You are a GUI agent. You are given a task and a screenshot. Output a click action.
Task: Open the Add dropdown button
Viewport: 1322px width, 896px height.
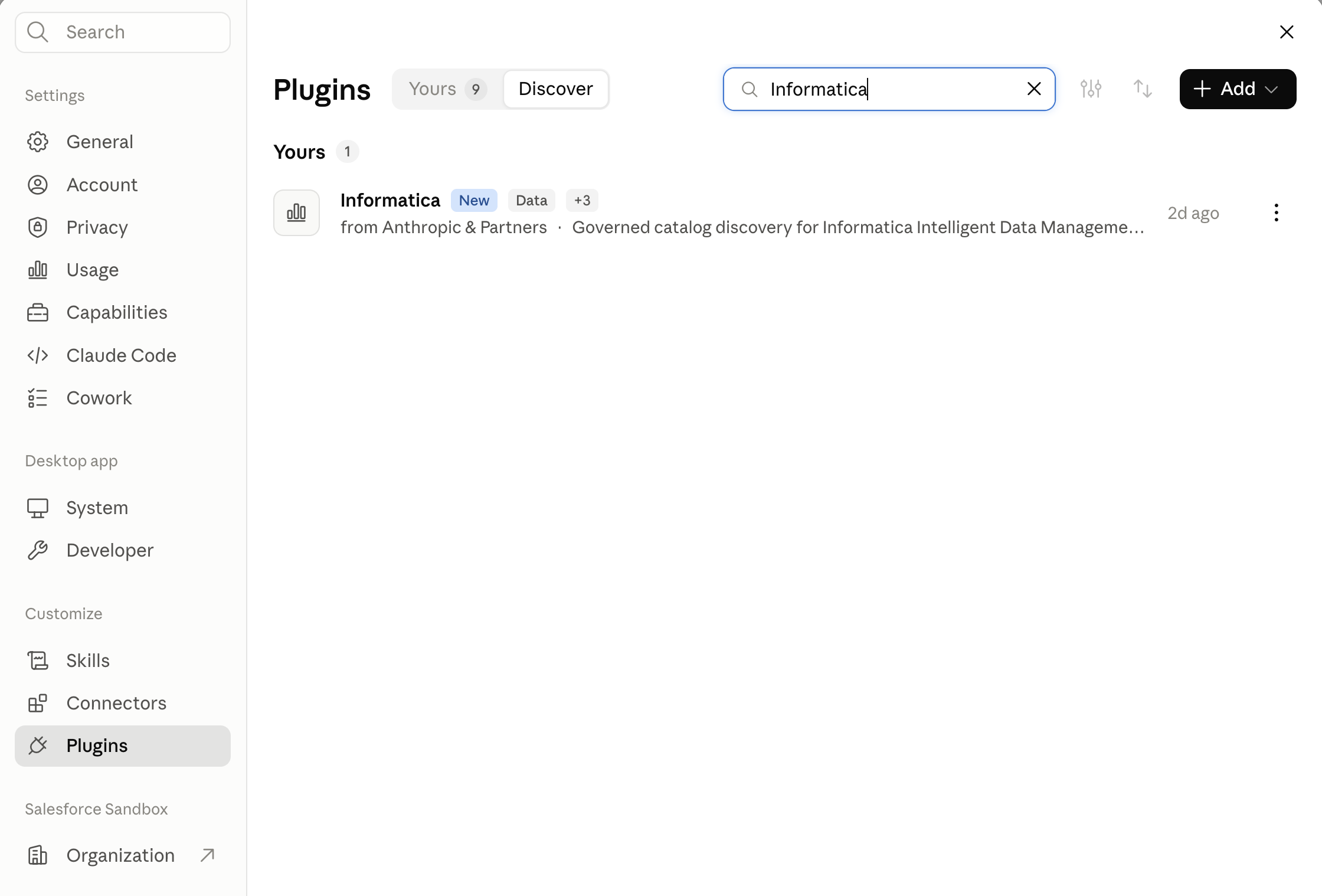click(1238, 89)
